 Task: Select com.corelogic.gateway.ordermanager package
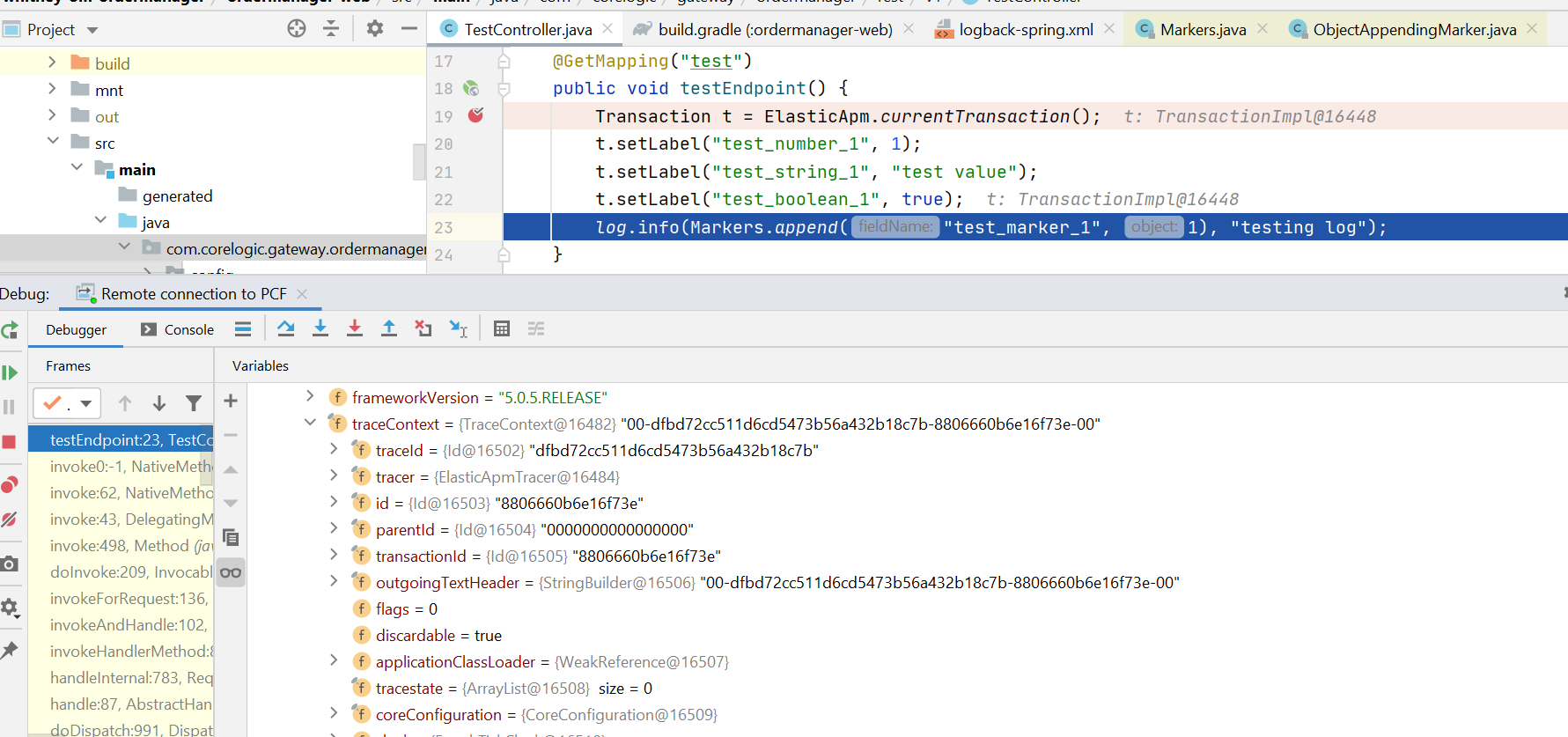296,248
